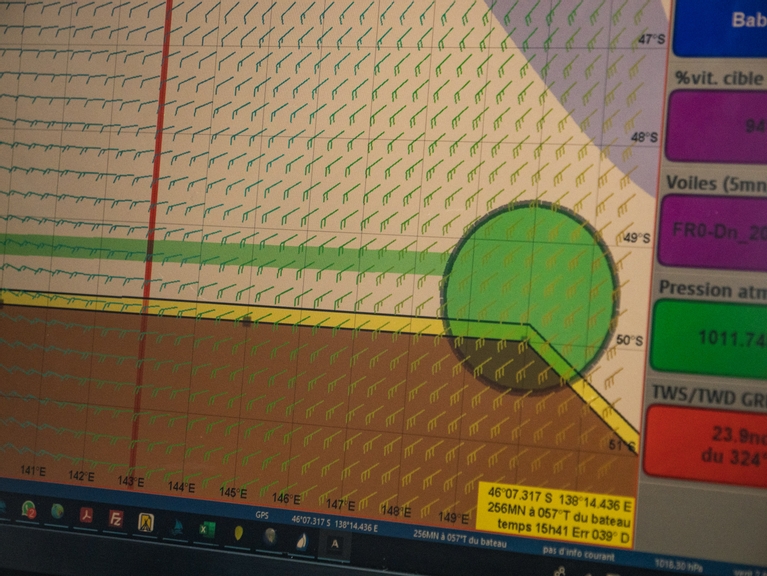Open the Excel taskbar icon
767x576 pixels.
click(207, 529)
